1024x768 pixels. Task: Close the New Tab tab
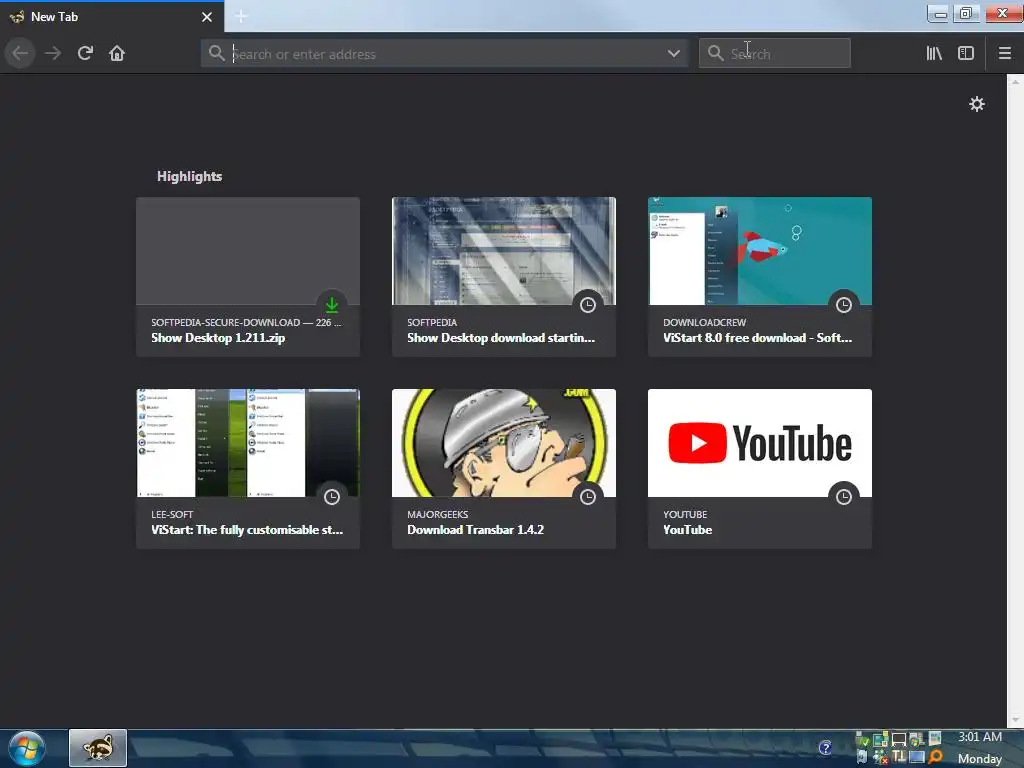click(207, 17)
